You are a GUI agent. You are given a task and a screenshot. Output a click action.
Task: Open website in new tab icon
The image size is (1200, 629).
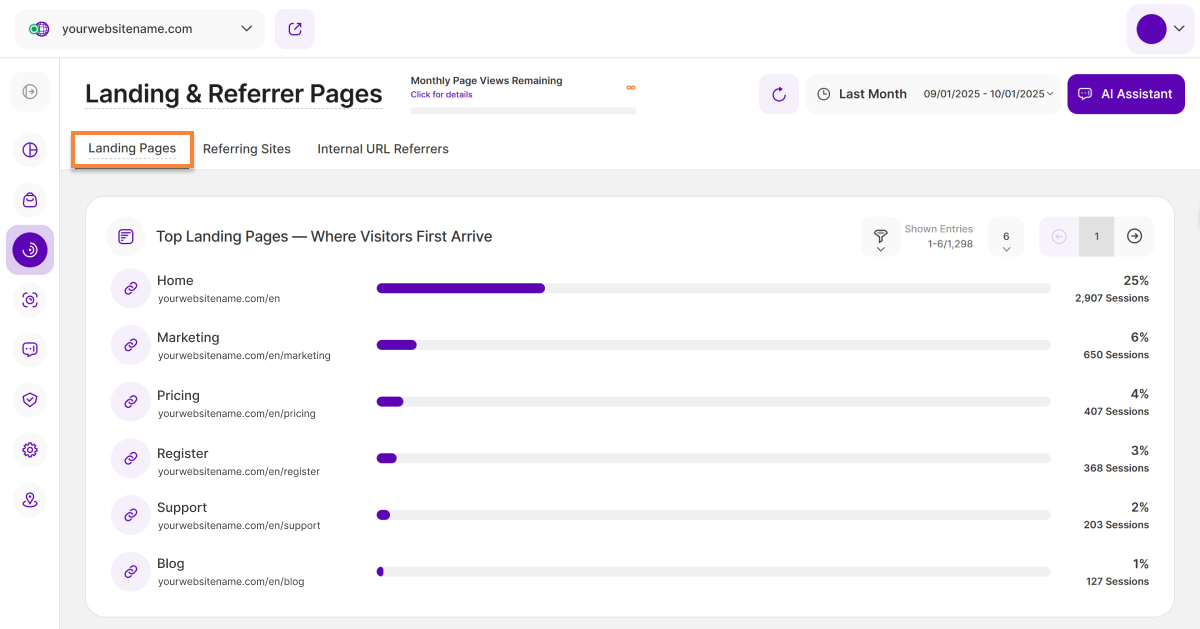[x=295, y=29]
